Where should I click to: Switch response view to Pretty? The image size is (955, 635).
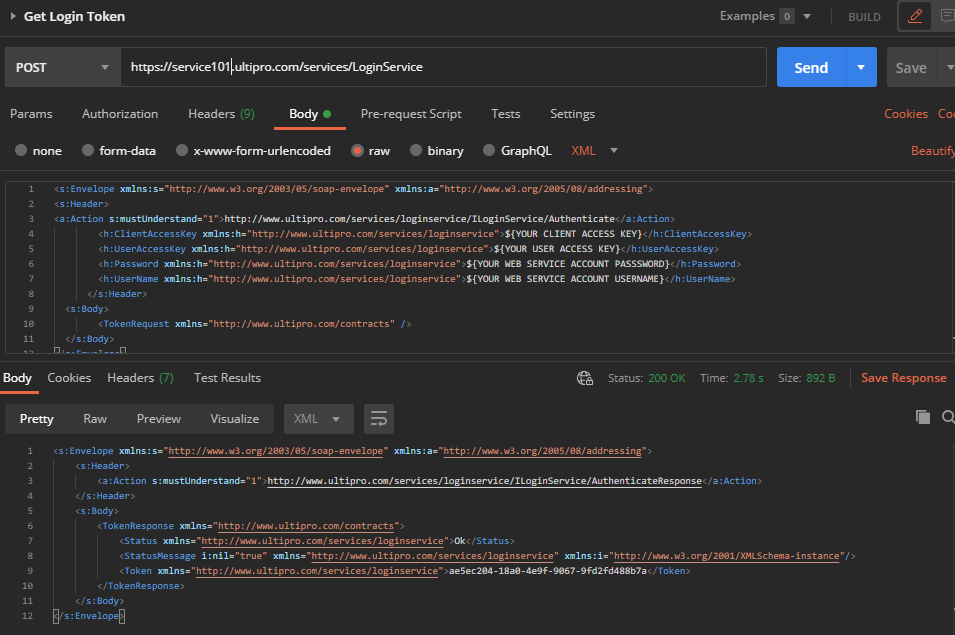tap(37, 419)
